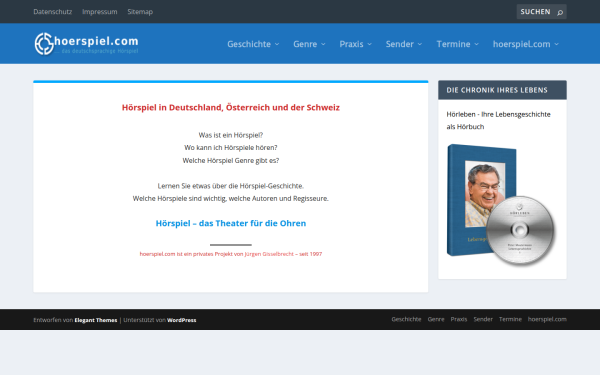Click 'Welche Hörspiele sind wichtig' line

coord(231,199)
